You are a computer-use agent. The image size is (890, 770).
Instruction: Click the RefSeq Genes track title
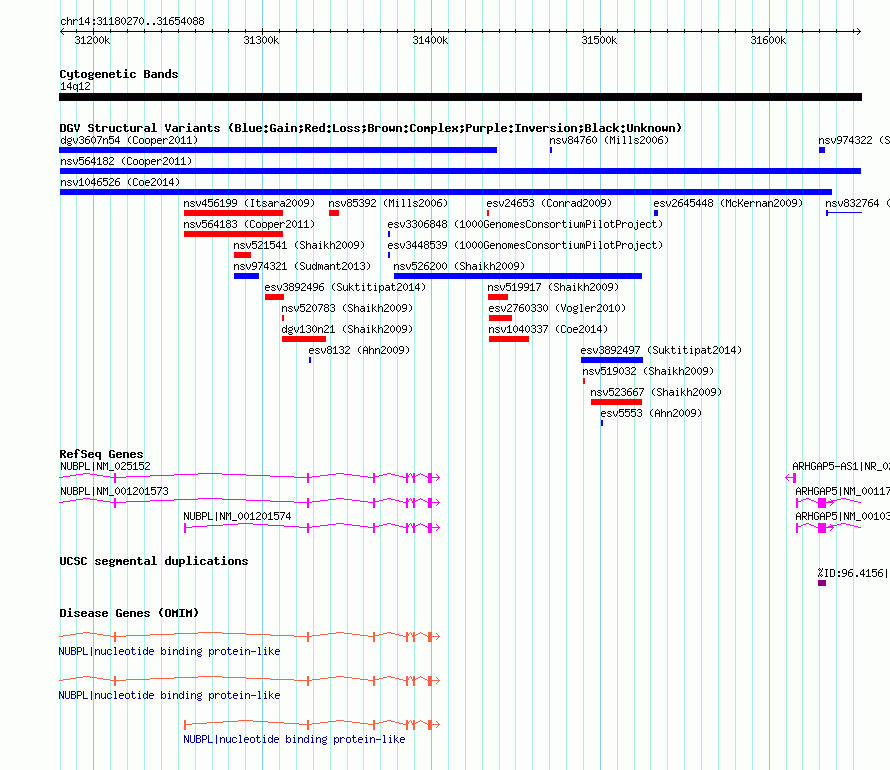(x=101, y=454)
